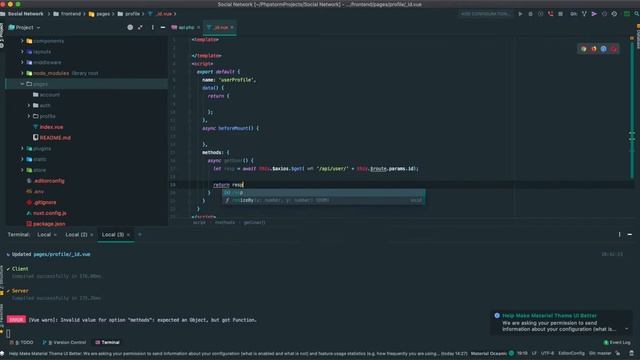Open the settings wrench gear icon
This screenshot has width=640, height=360.
614,14
